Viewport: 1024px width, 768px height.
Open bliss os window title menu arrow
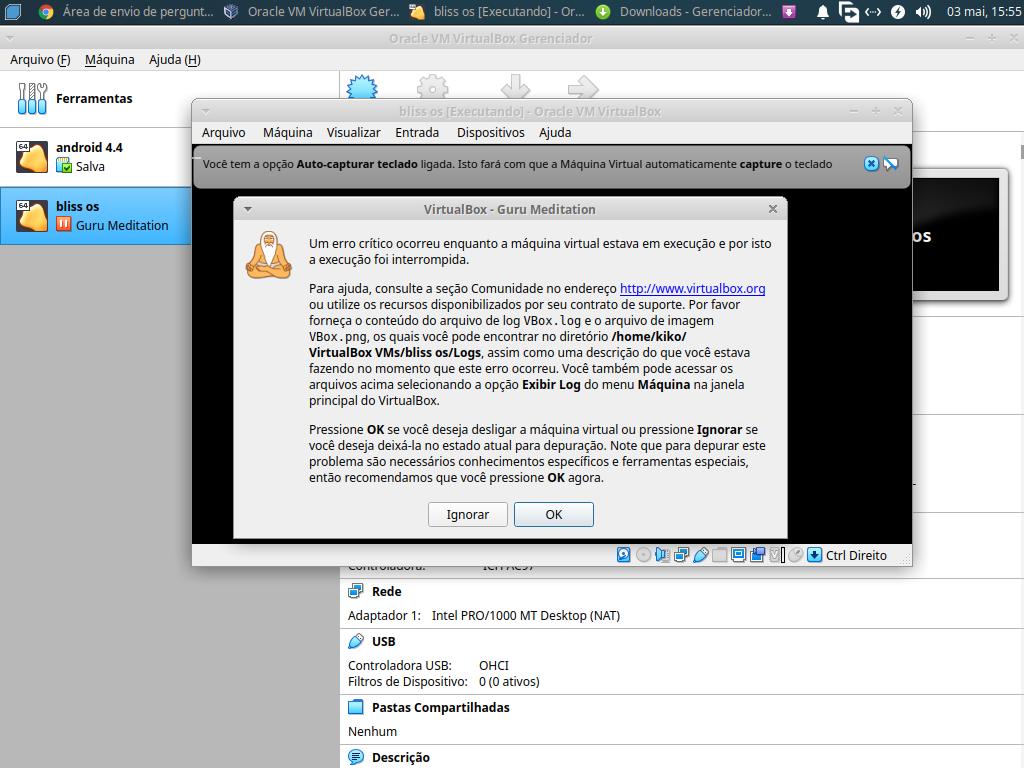[206, 112]
